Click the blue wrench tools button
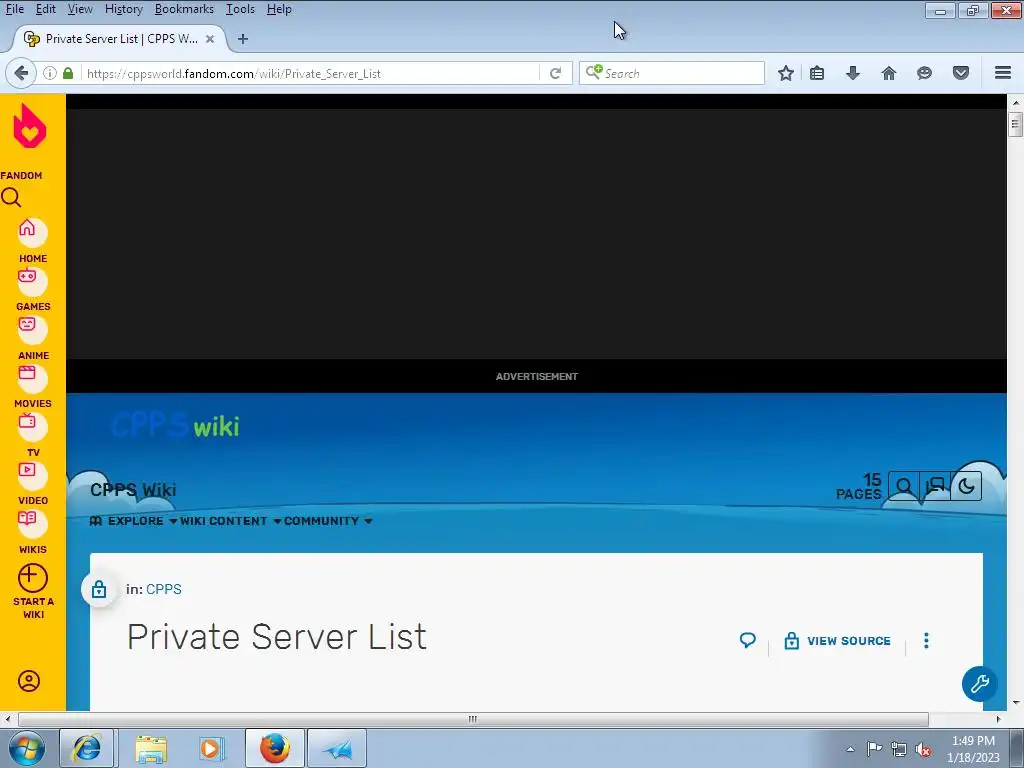Viewport: 1024px width, 768px height. 980,684
